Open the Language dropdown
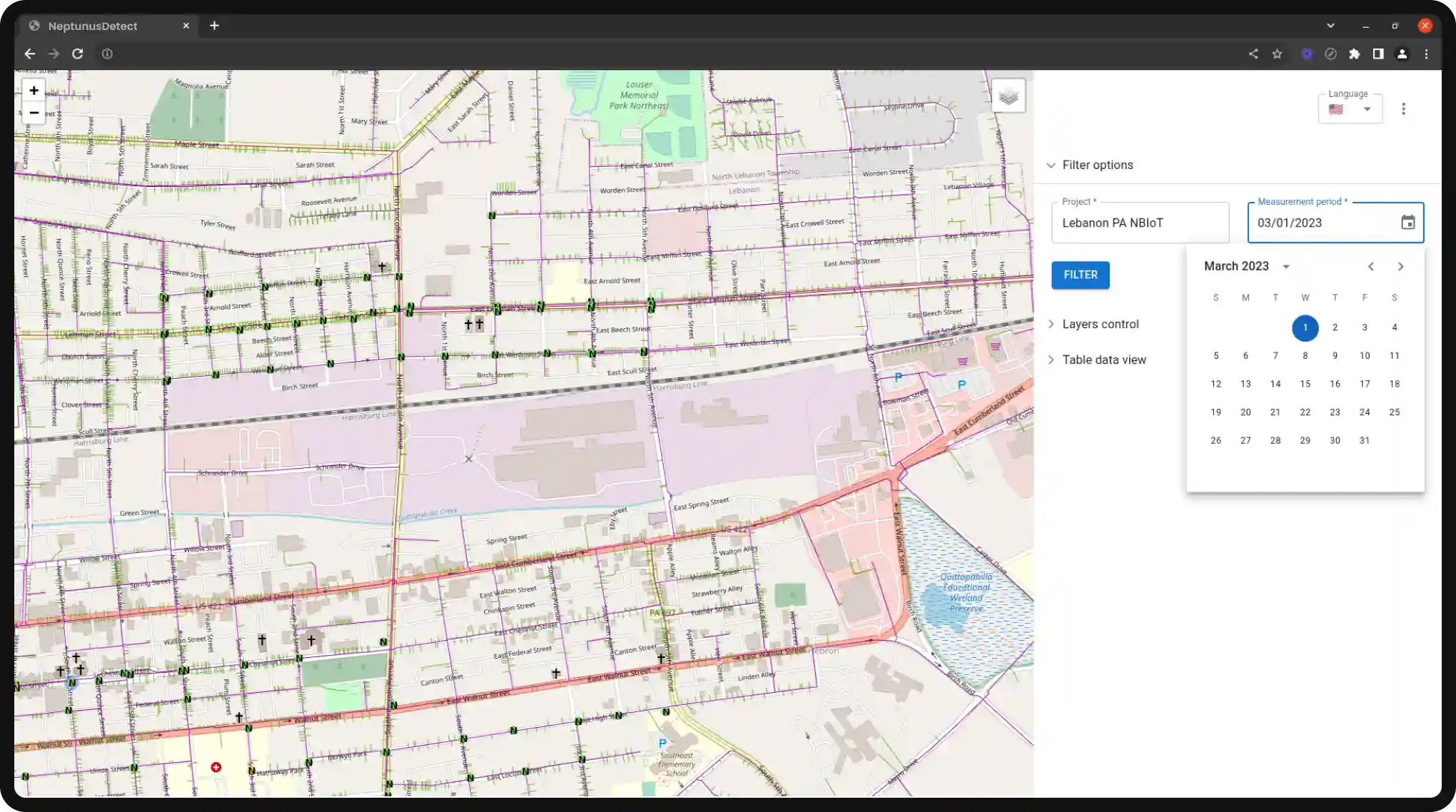Image resolution: width=1456 pixels, height=812 pixels. pos(1350,109)
